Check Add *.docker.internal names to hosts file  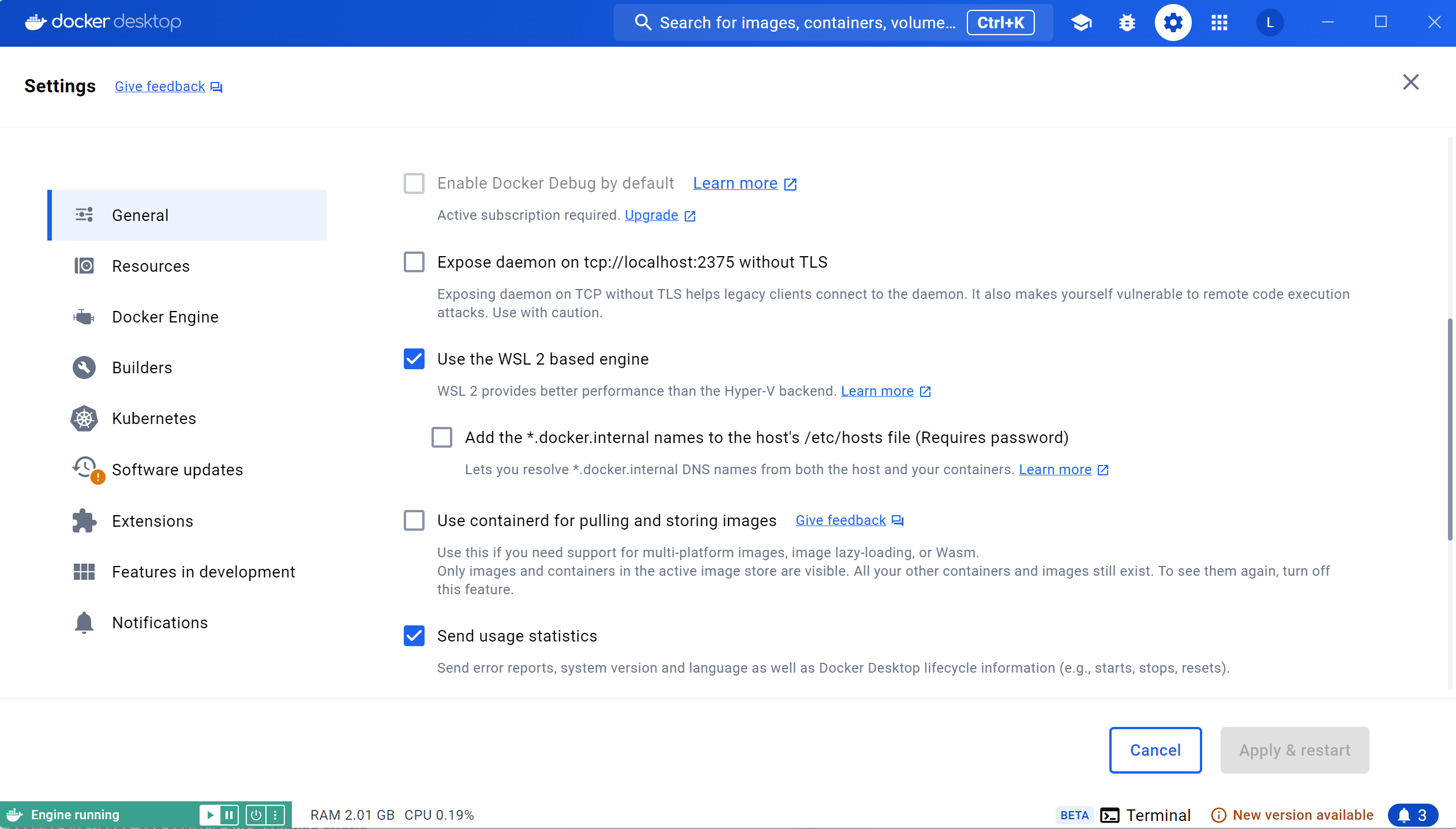tap(442, 437)
